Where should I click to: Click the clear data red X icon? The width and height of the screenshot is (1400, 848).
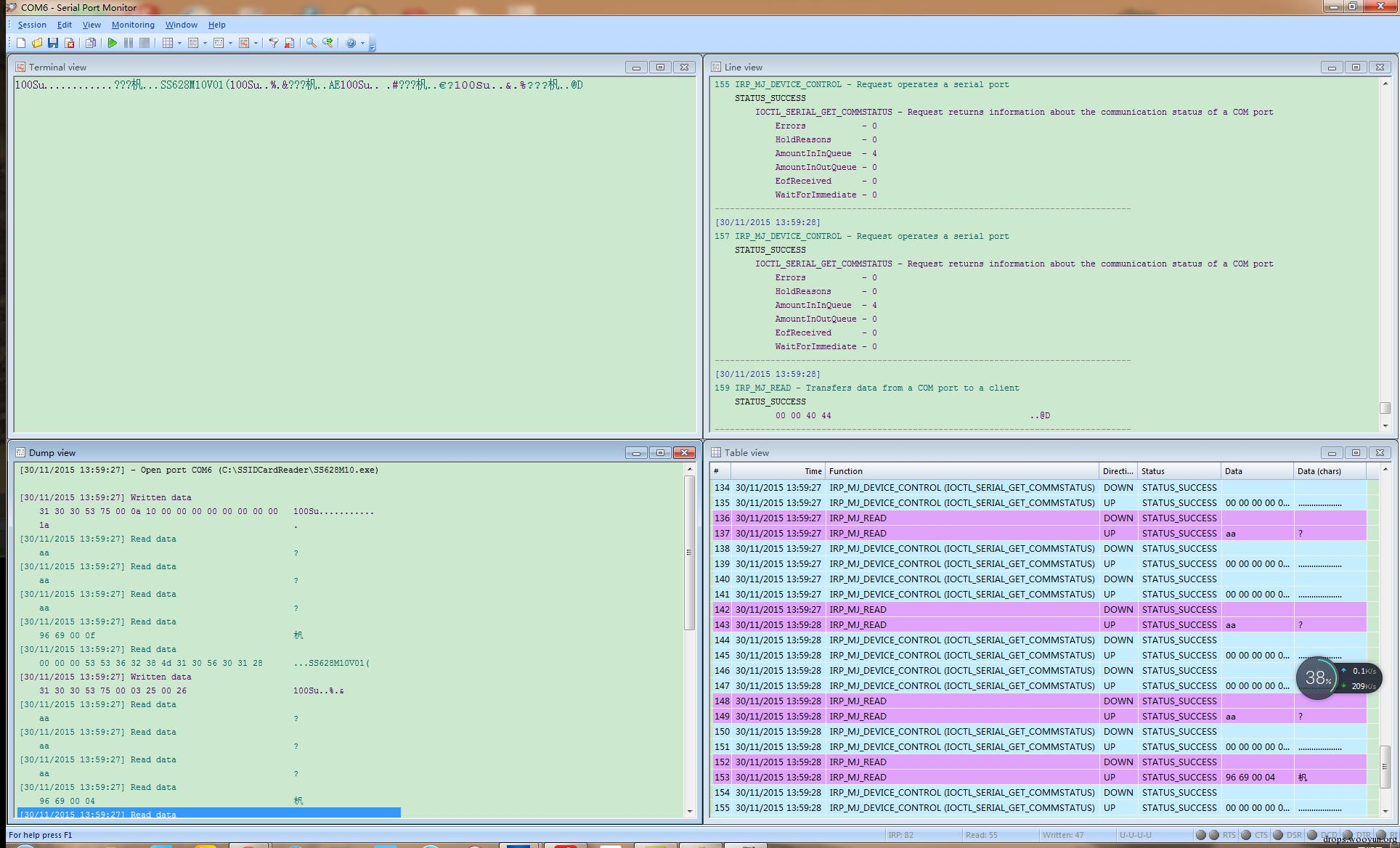[x=289, y=44]
